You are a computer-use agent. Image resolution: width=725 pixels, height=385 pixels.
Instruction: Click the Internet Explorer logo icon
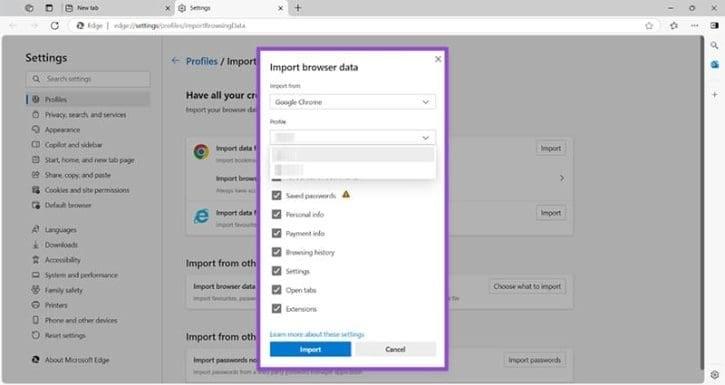click(201, 215)
